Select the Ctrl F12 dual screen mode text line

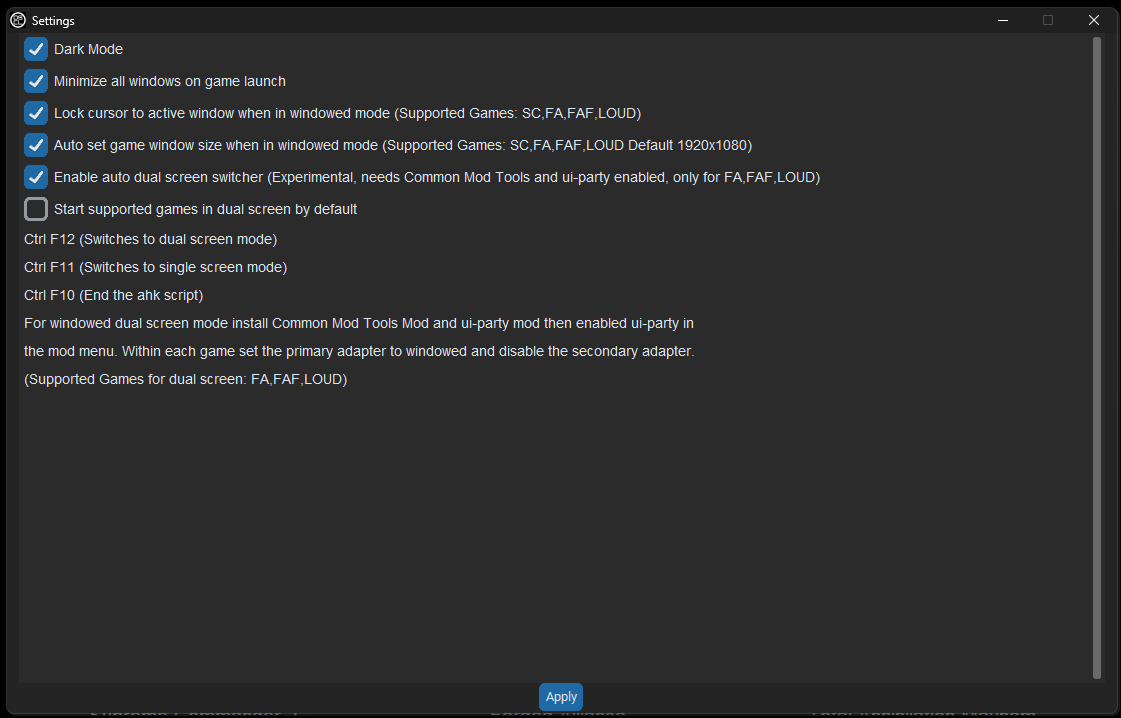(151, 239)
